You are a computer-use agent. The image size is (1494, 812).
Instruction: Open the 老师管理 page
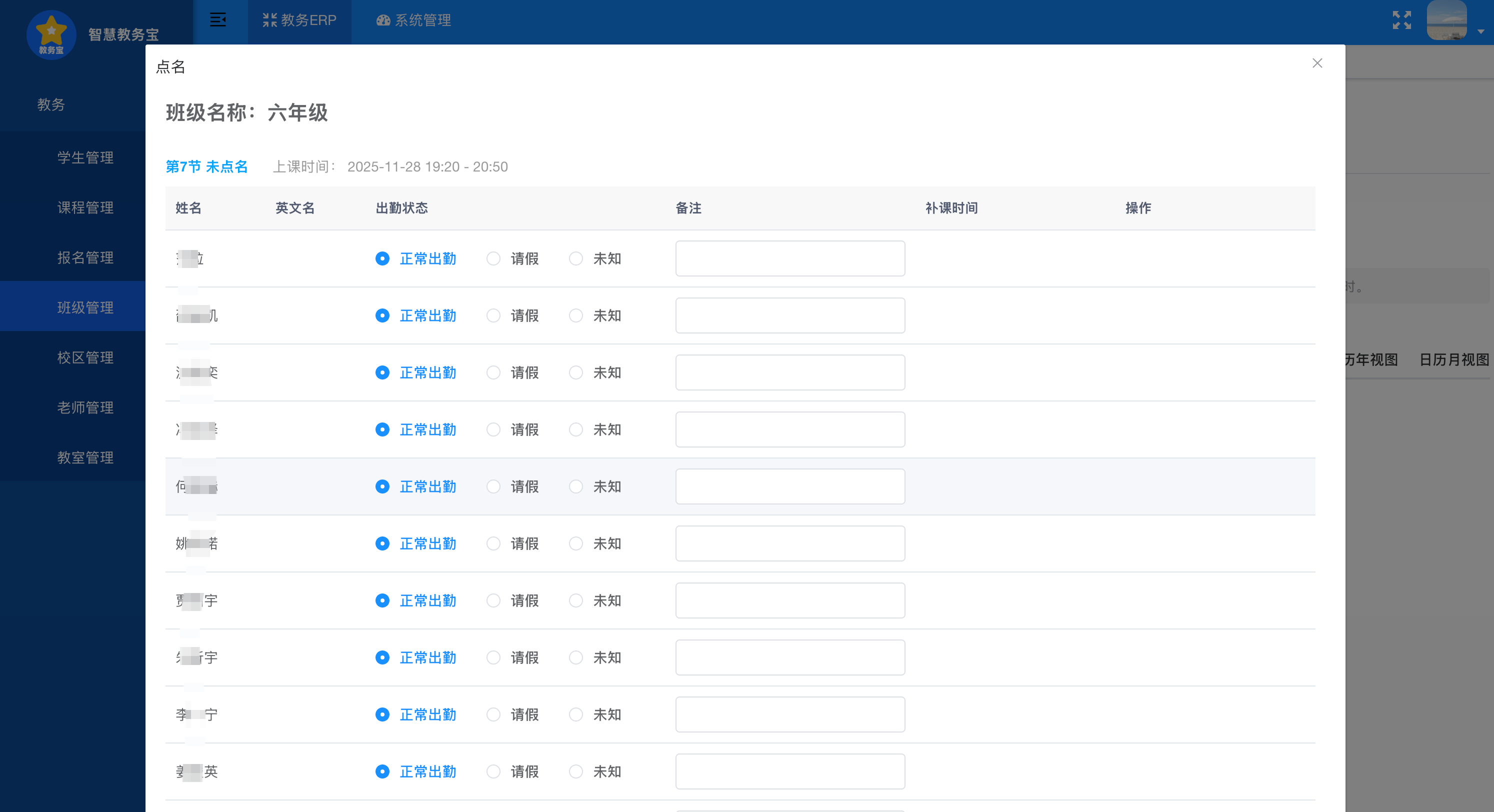[x=85, y=407]
